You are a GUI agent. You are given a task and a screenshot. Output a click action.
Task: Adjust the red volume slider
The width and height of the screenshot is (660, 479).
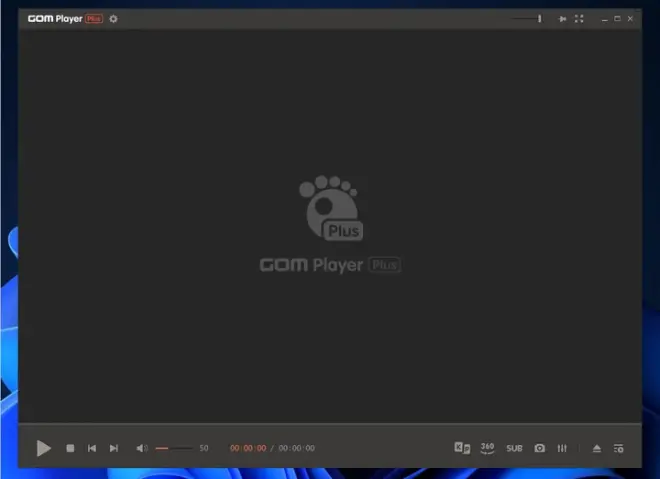[x=174, y=448]
